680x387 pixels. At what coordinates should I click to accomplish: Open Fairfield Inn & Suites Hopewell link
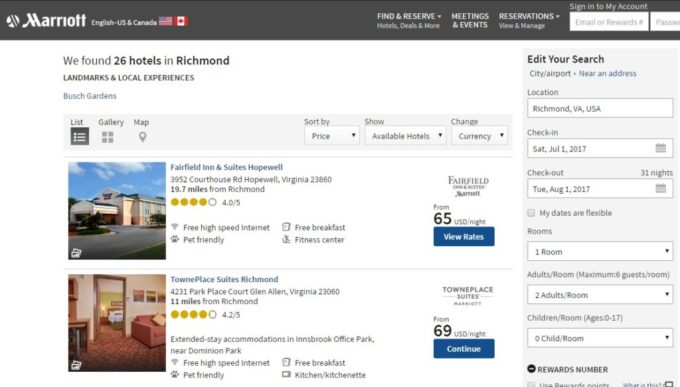[226, 167]
